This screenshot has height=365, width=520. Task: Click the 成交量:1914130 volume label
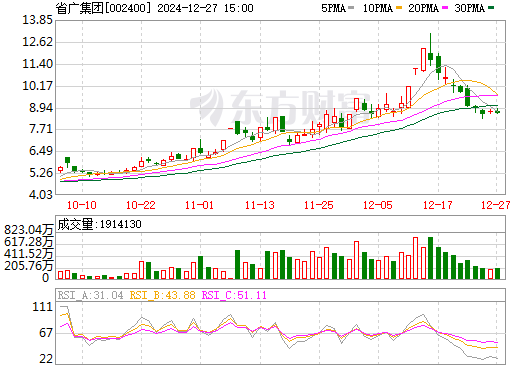pos(99,224)
